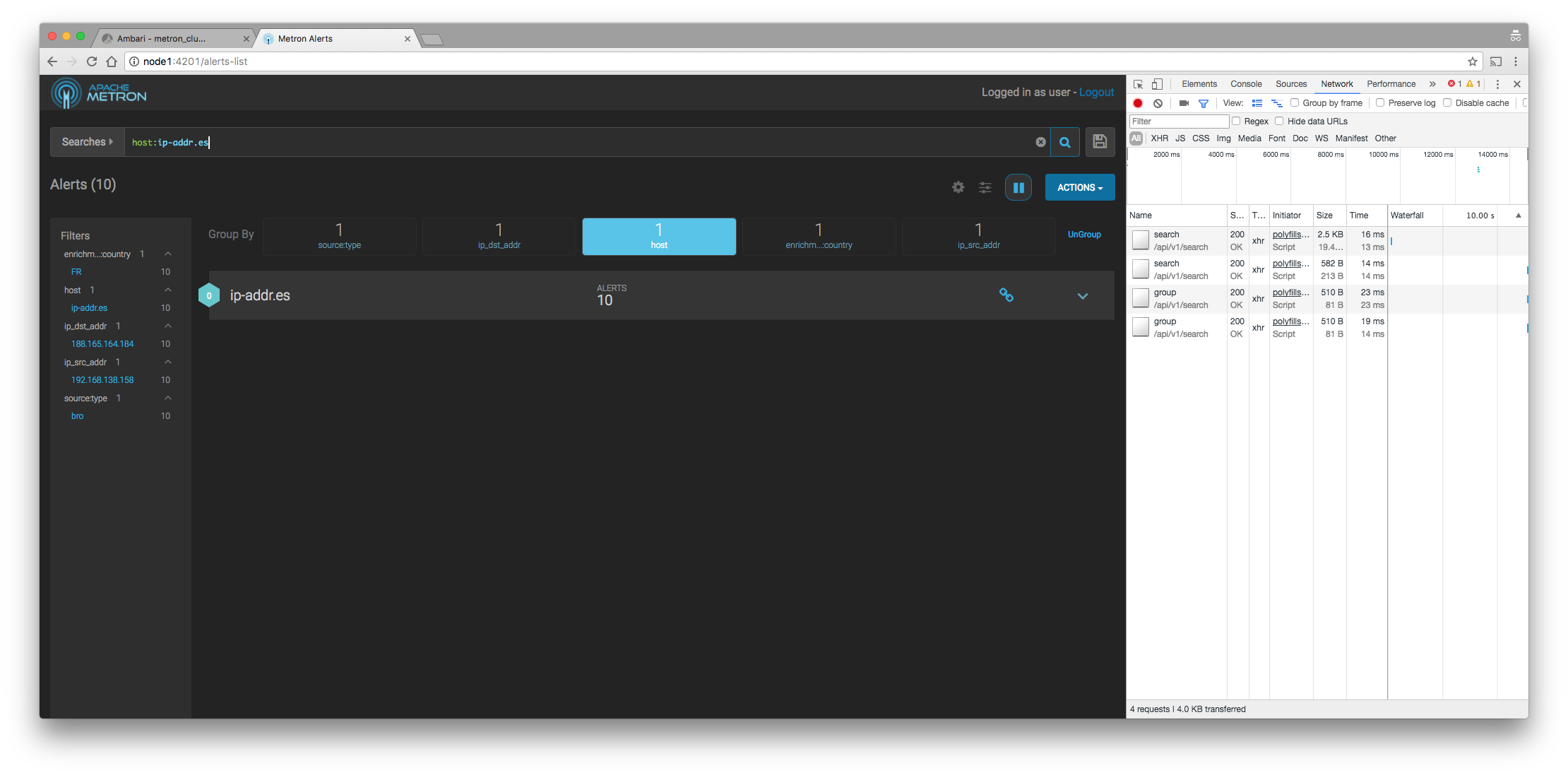Click the Logout link
This screenshot has height=775, width=1568.
[1096, 93]
